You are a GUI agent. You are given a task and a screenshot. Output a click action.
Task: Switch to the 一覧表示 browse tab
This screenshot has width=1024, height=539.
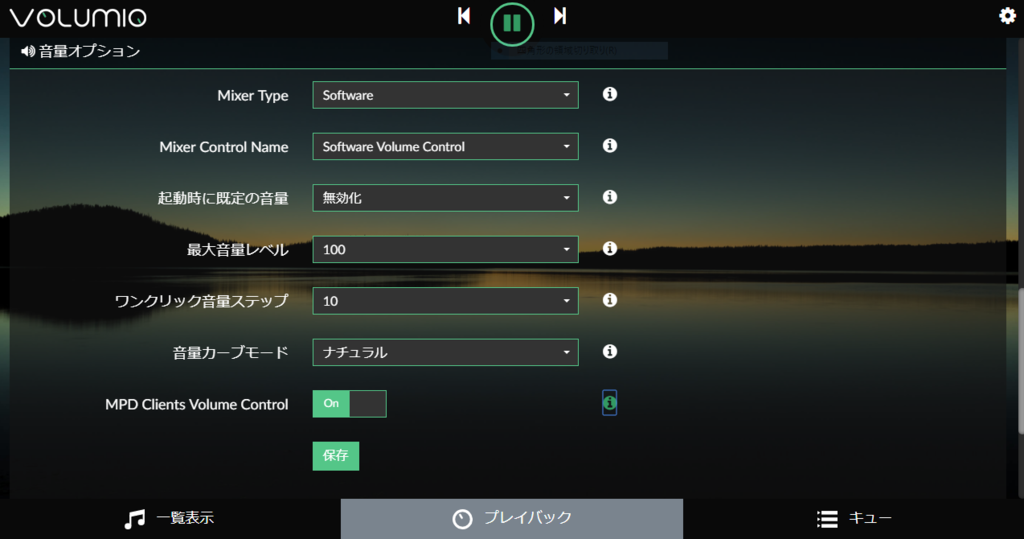170,519
